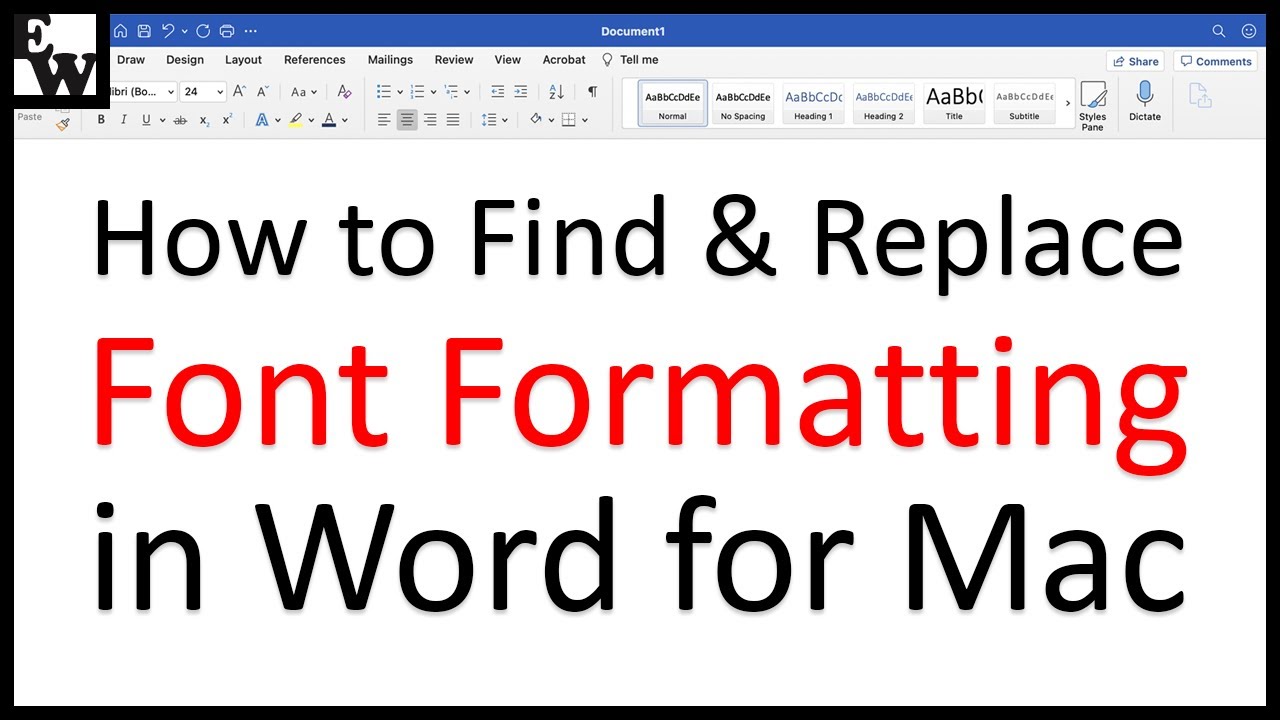Sort text with the A-Z icon
The height and width of the screenshot is (720, 1280).
click(x=557, y=91)
